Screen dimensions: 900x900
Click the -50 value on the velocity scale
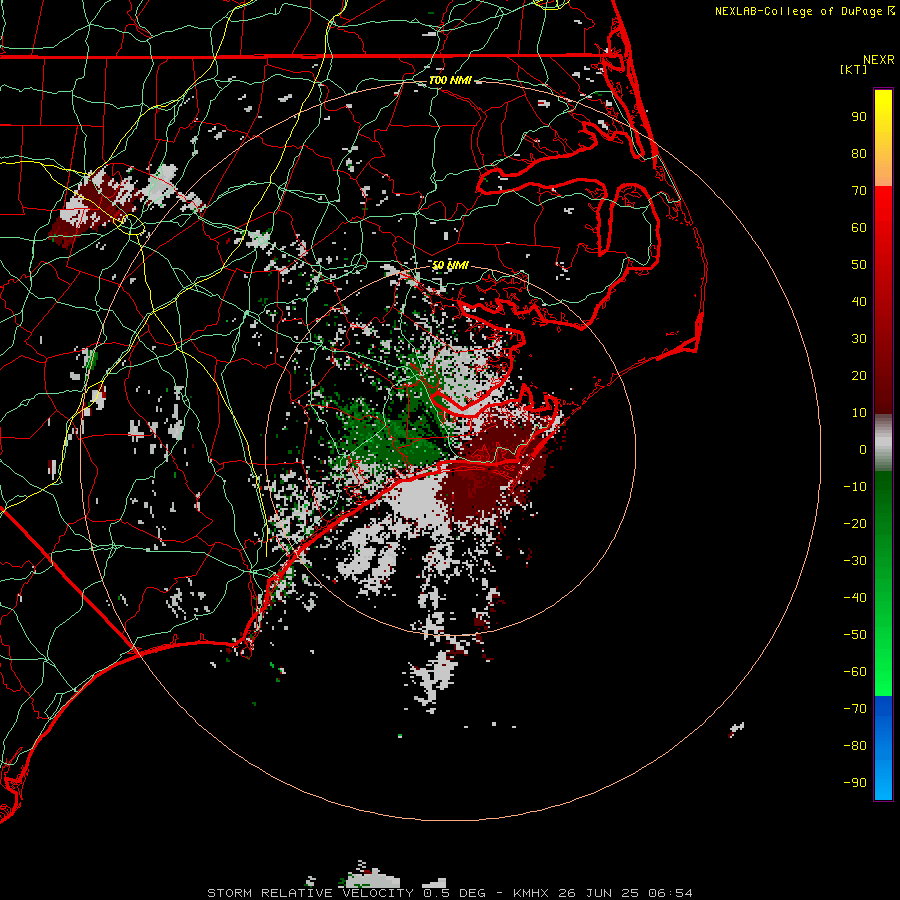pos(855,635)
